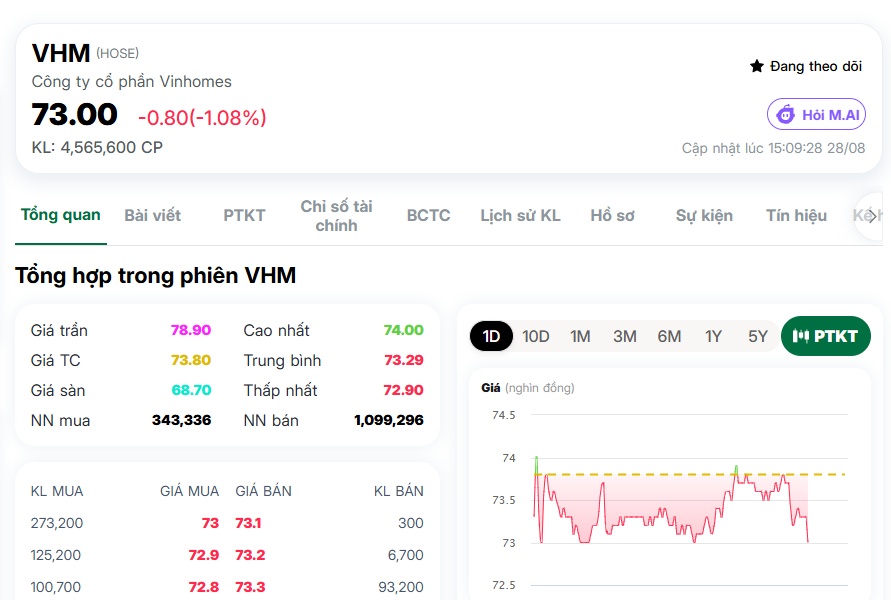891x600 pixels.
Task: Click the Đang theo dõi label
Action: tap(816, 66)
